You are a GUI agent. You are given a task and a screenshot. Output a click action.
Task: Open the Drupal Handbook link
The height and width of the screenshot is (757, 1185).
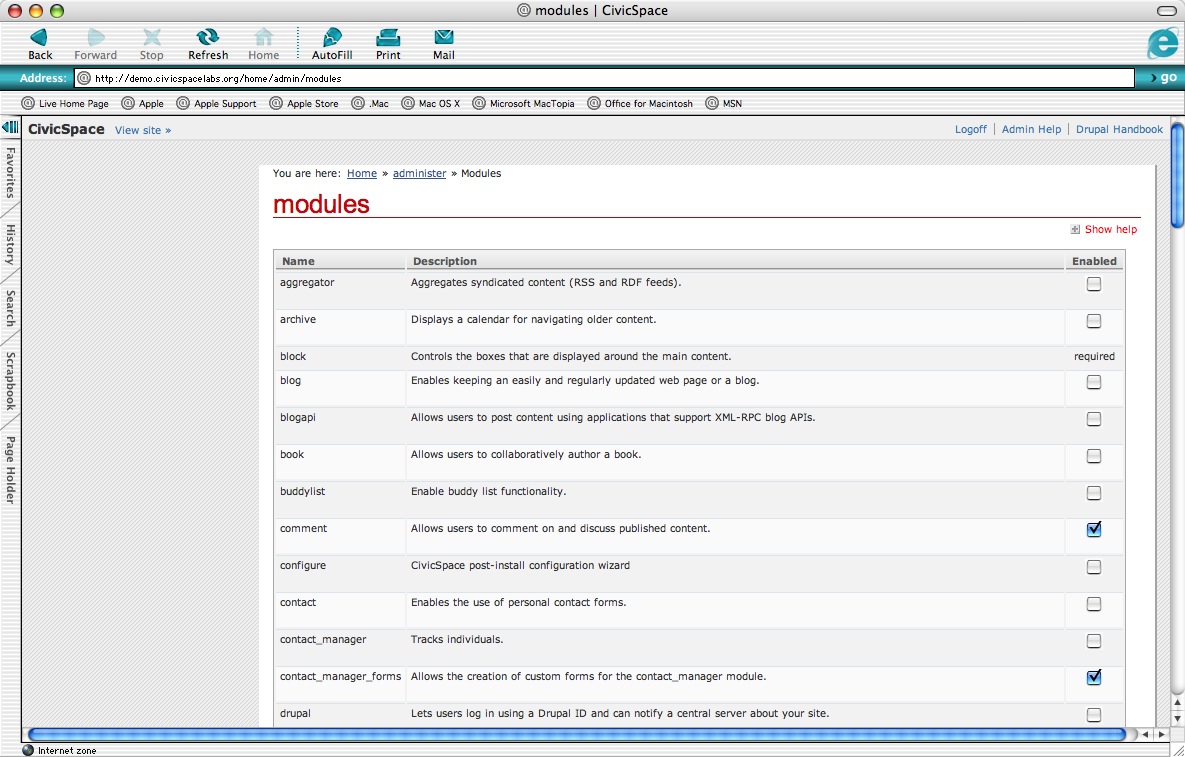(1119, 129)
